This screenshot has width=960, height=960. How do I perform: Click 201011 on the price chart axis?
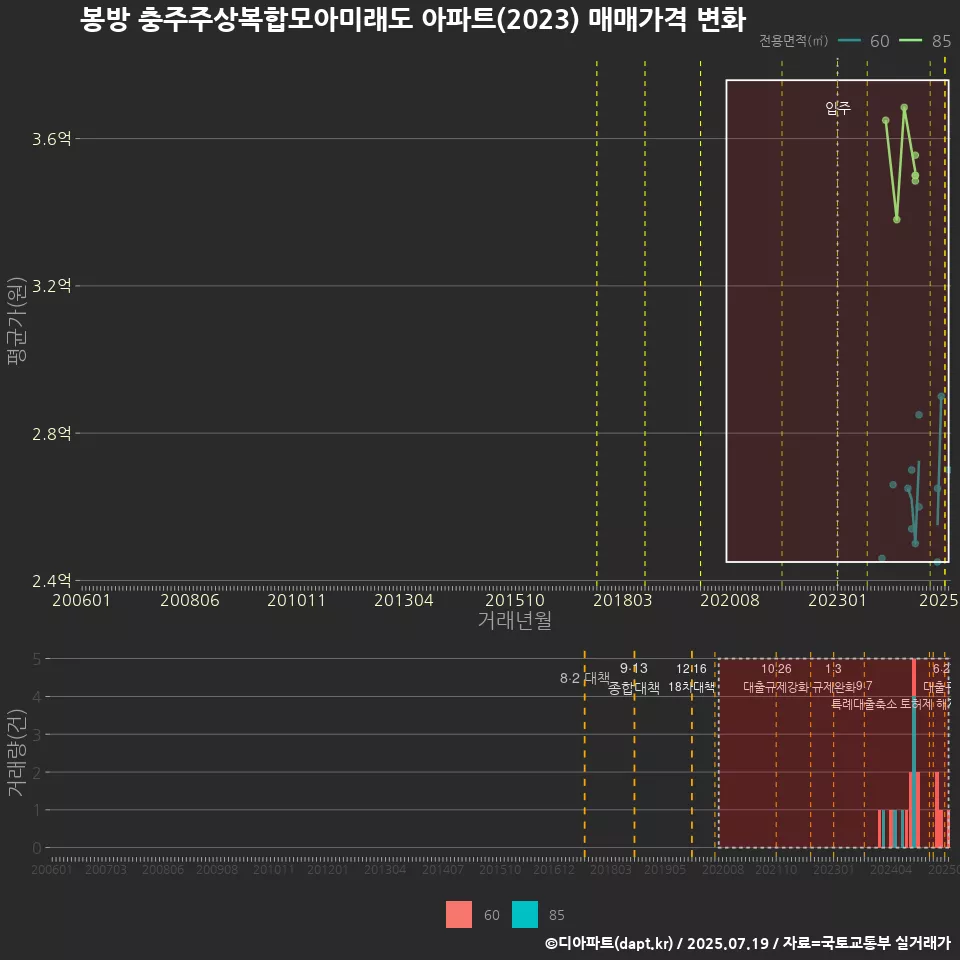click(x=296, y=600)
